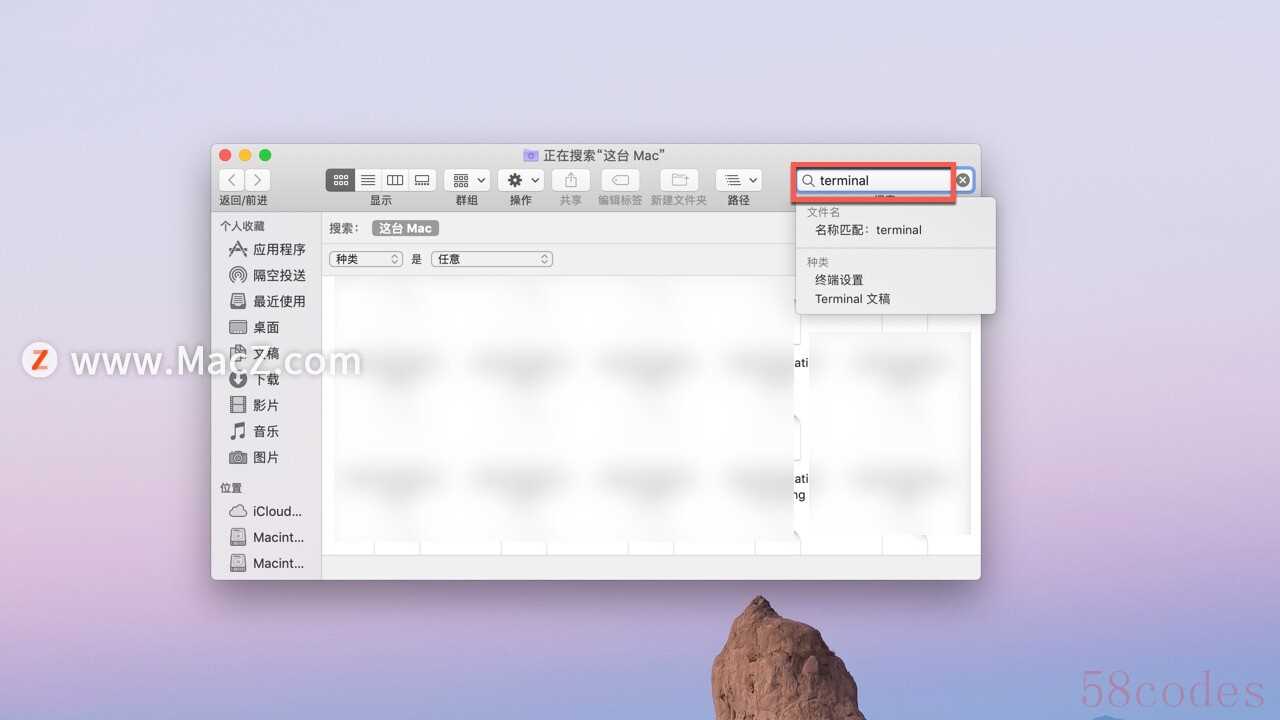Image resolution: width=1280 pixels, height=720 pixels.
Task: Open the 路径 path dropdown
Action: tap(739, 180)
